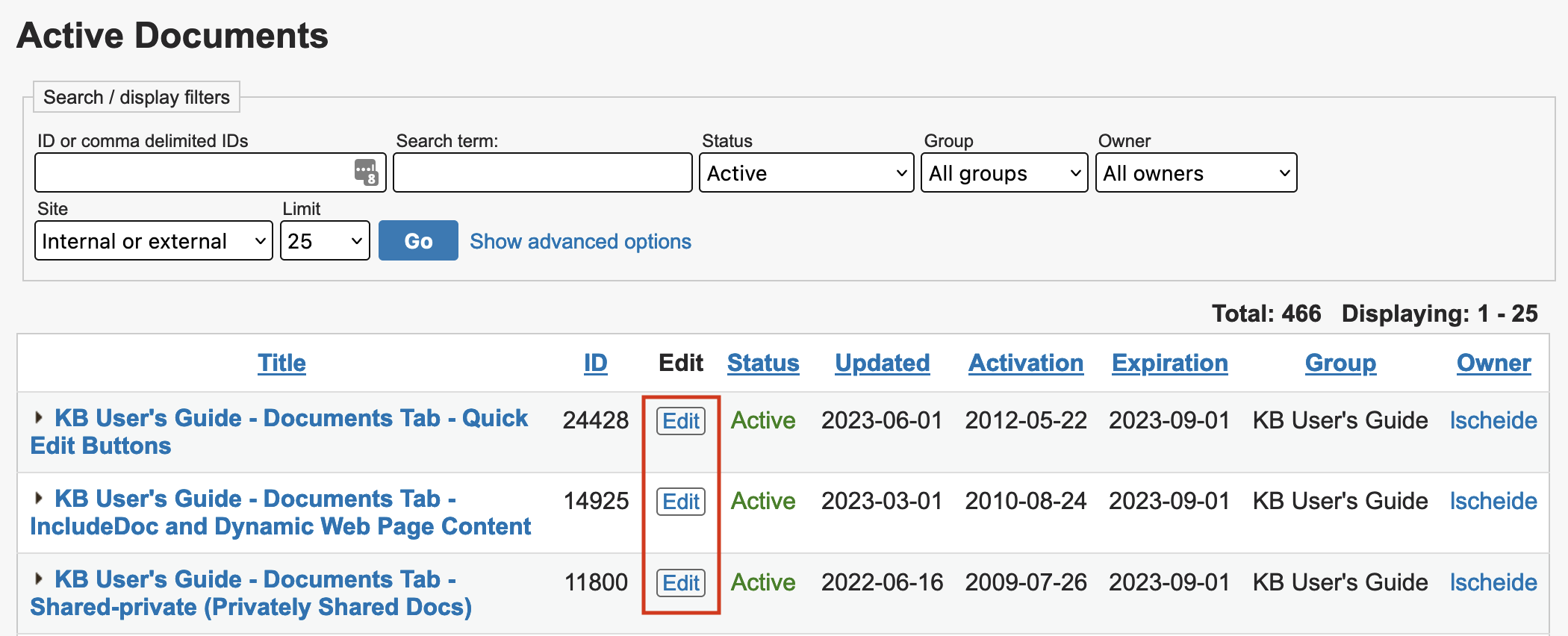Open KB User's Guide Quick Edit Buttons document
1568x636 pixels.
point(279,431)
